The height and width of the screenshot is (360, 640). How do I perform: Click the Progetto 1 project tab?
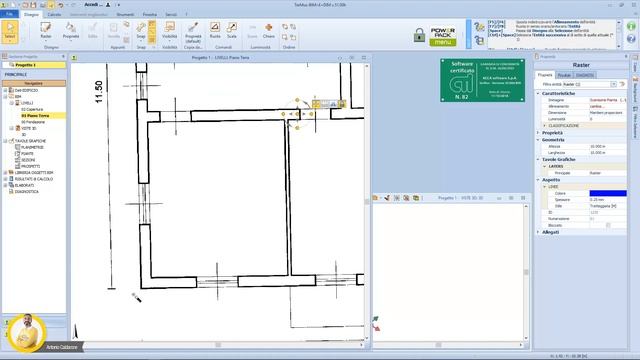click(33, 65)
